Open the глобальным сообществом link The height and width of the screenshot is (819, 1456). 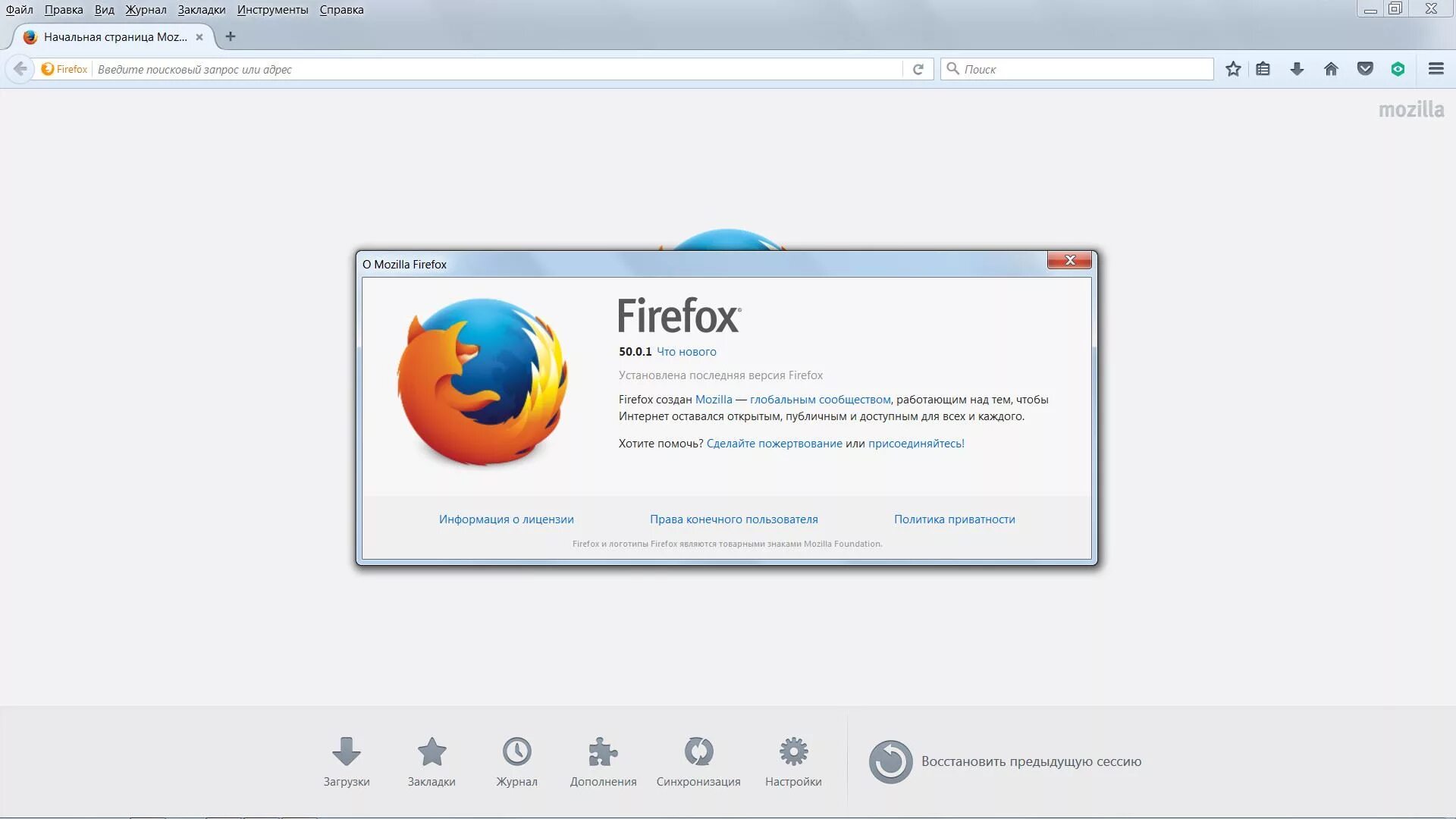click(x=820, y=400)
